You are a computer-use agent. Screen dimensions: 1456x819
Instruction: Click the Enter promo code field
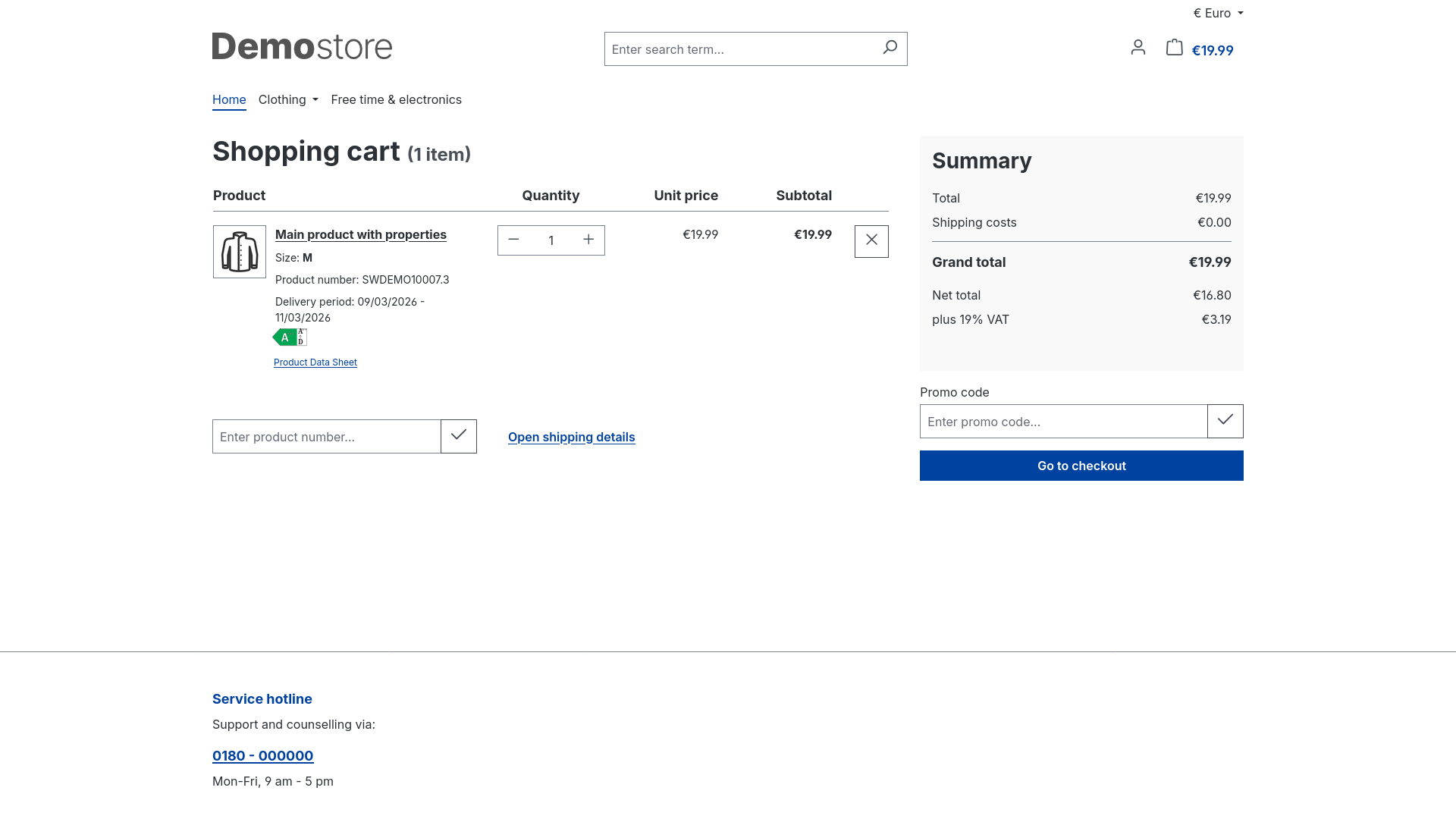(x=1062, y=422)
